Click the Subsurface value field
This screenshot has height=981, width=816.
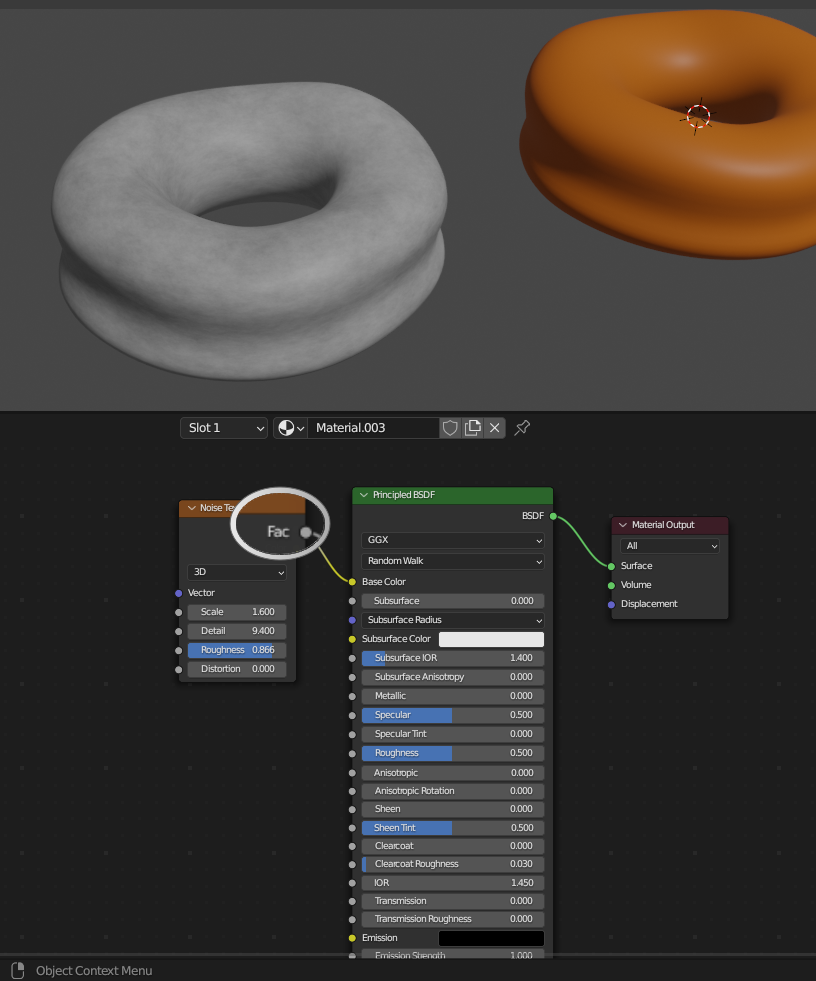452,601
